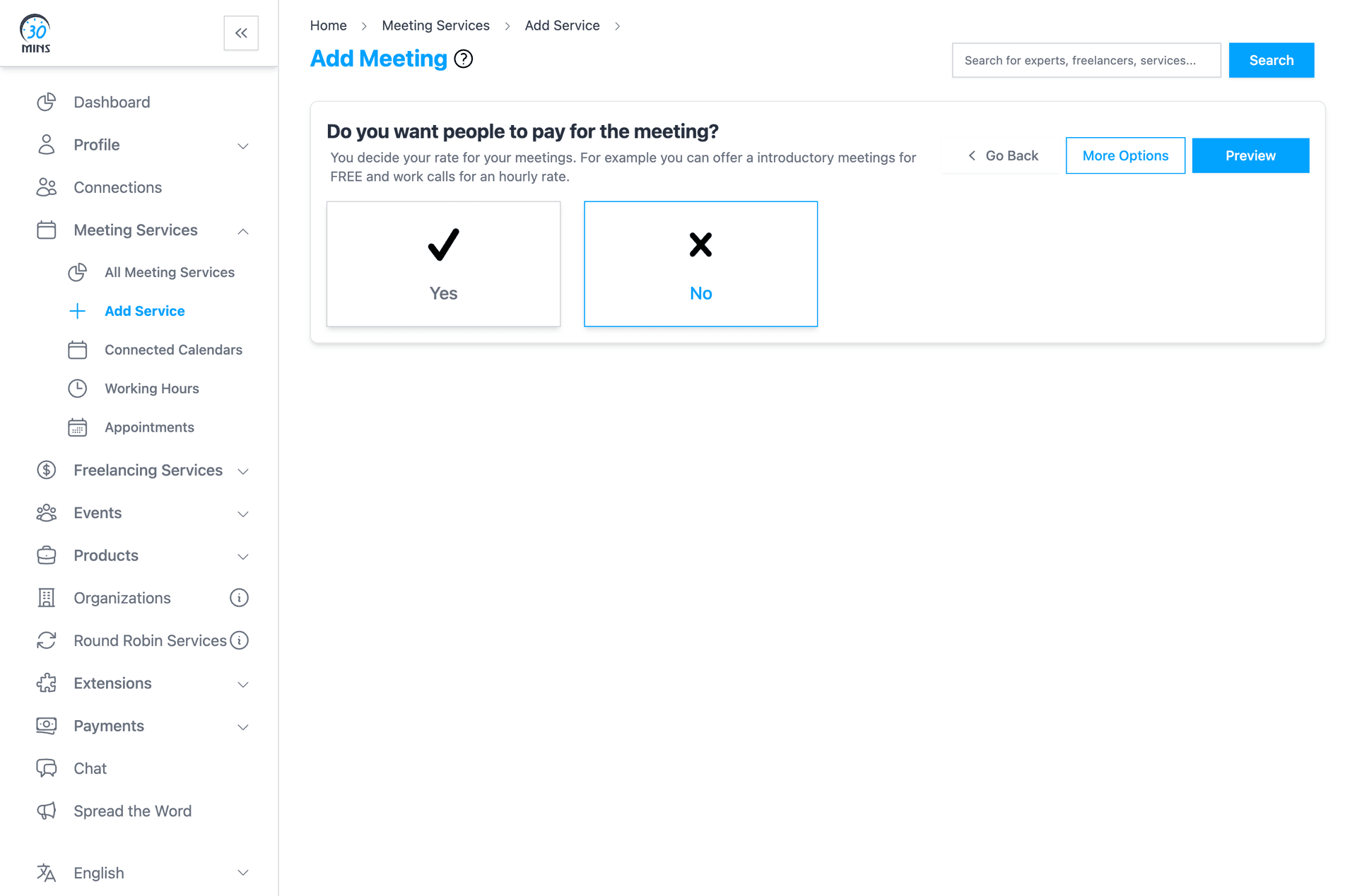Click the Spread the Word megaphone icon
This screenshot has width=1357, height=896.
click(46, 810)
